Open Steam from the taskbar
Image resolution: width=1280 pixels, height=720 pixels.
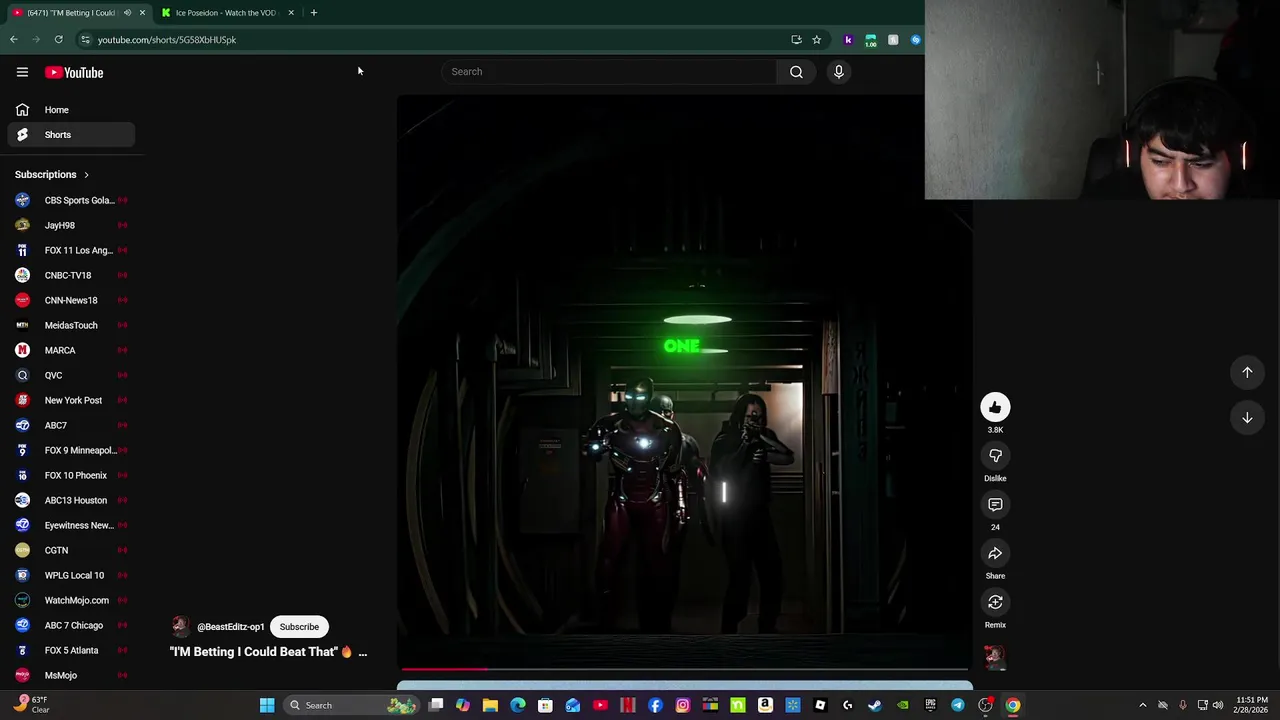tap(875, 705)
